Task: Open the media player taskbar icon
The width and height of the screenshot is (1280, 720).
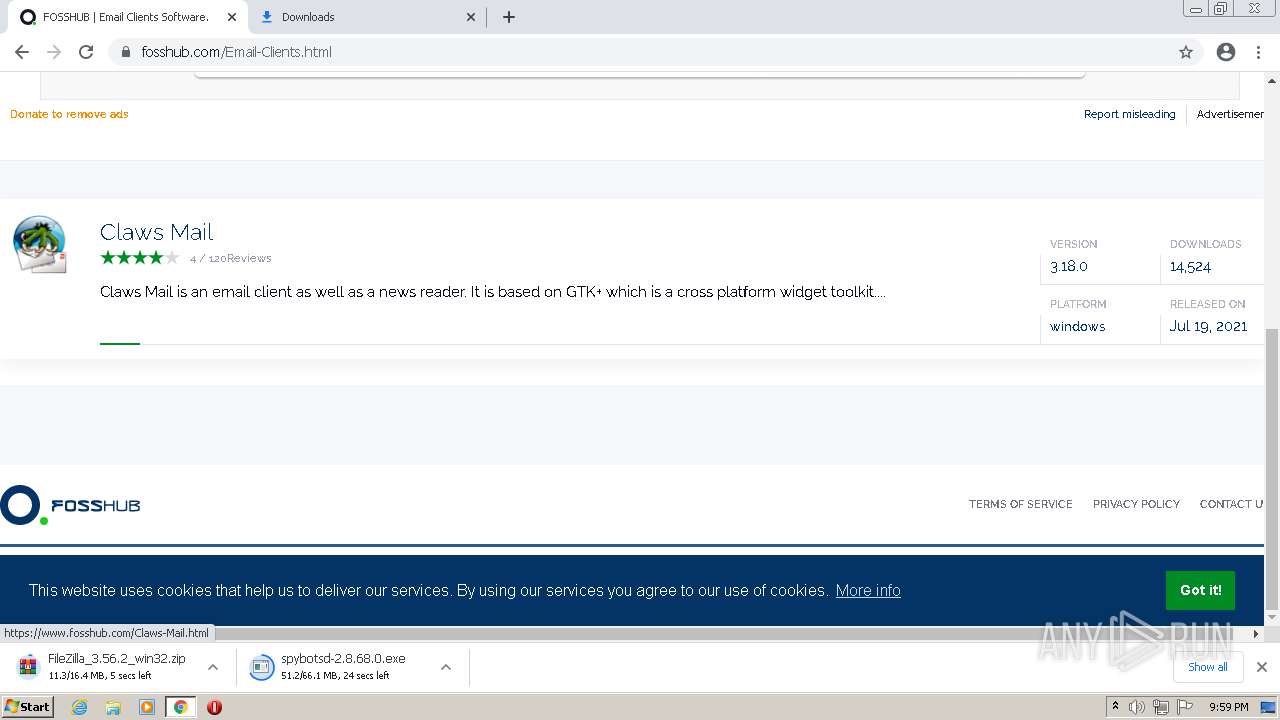Action: pos(147,707)
